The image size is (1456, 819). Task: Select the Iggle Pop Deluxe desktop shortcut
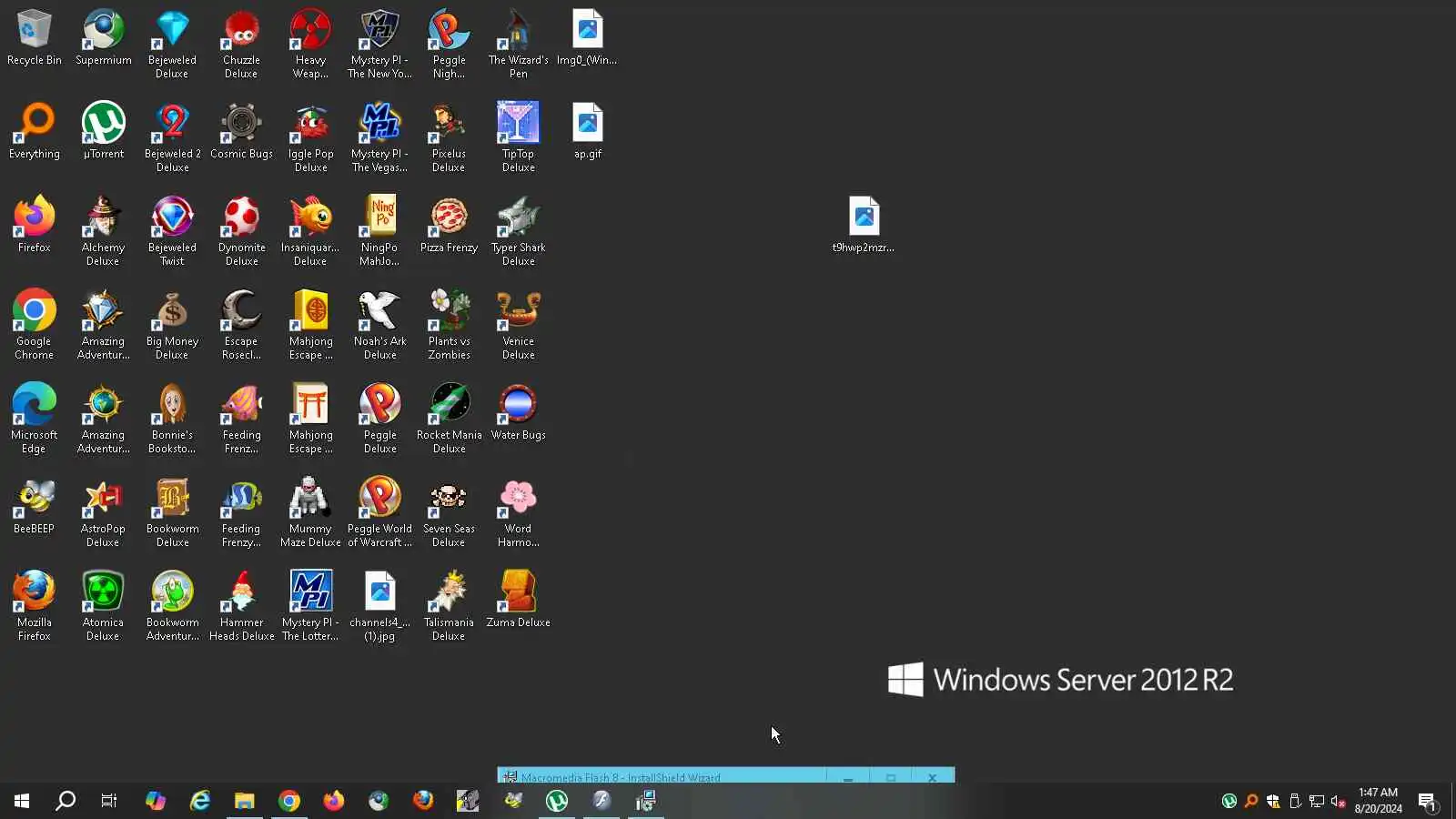coord(310,137)
